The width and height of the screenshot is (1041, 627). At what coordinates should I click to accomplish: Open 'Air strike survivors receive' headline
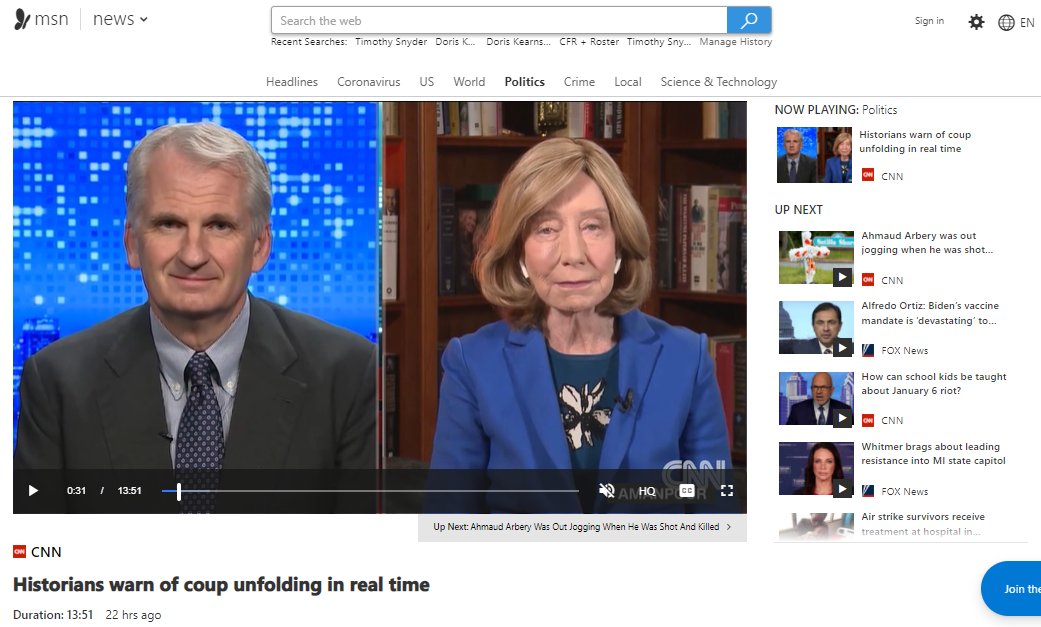pyautogui.click(x=923, y=523)
